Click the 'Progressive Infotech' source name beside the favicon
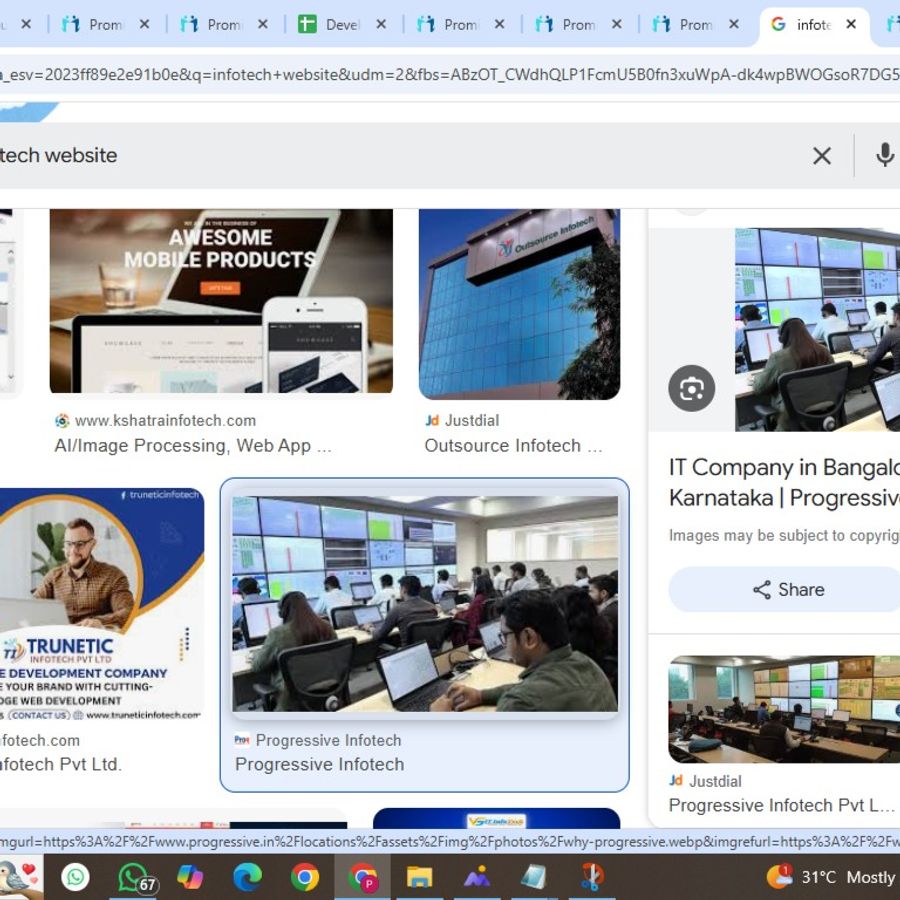900x900 pixels. 328,740
